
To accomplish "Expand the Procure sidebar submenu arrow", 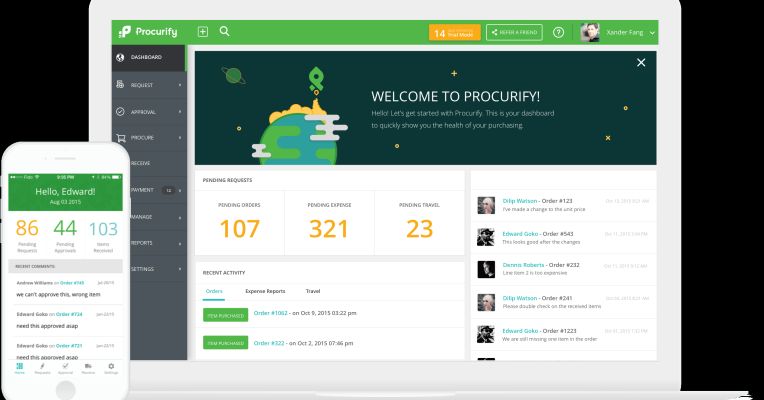I will pos(180,138).
